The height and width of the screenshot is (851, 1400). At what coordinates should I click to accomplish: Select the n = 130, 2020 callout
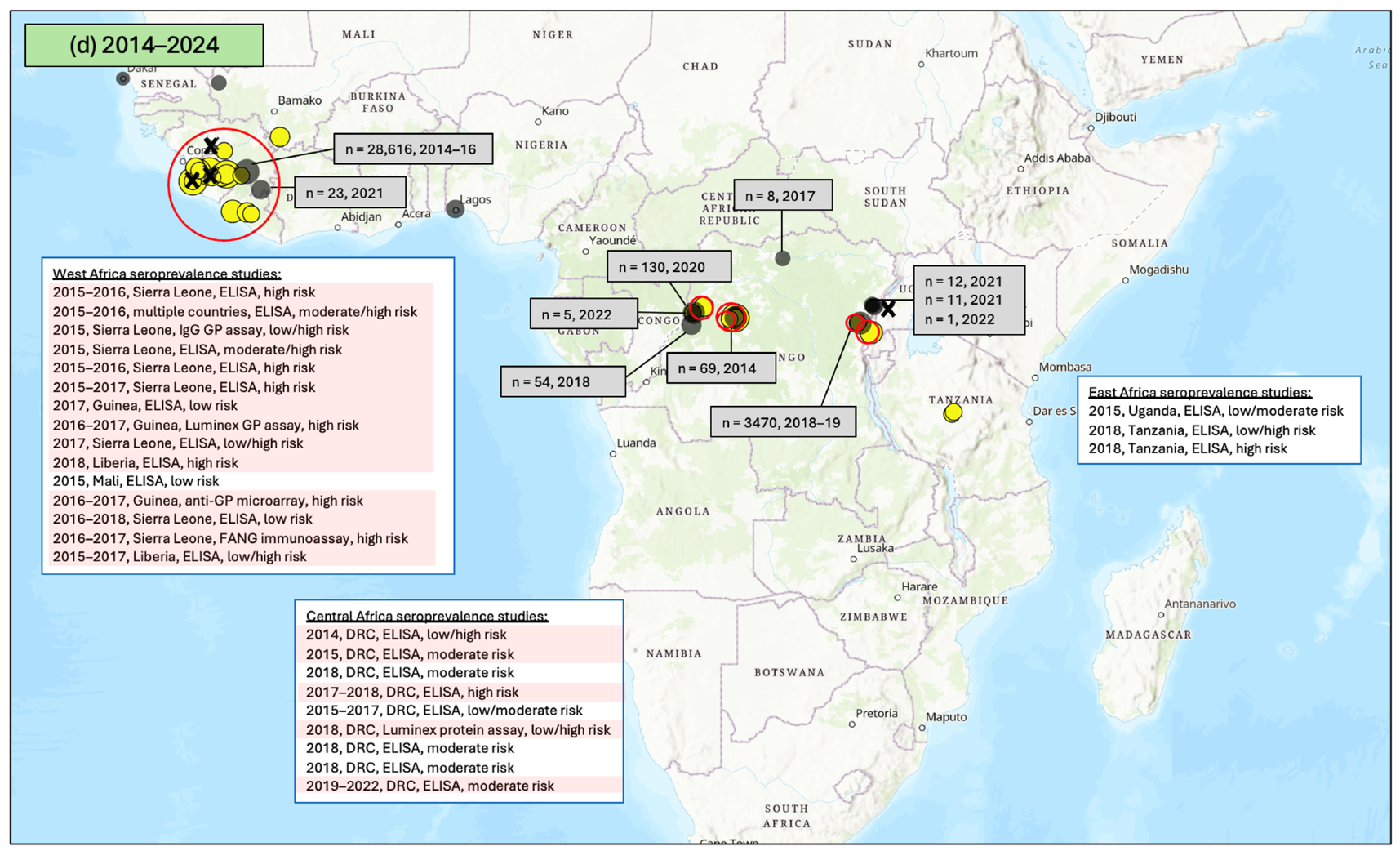pos(669,267)
